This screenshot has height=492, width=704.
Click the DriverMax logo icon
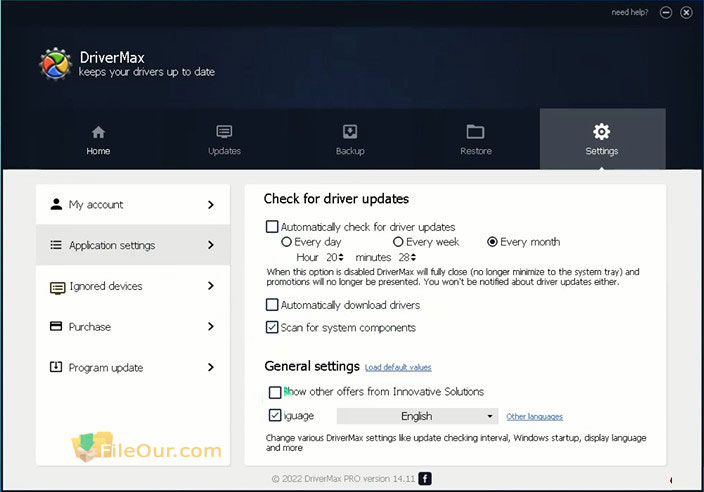55,64
